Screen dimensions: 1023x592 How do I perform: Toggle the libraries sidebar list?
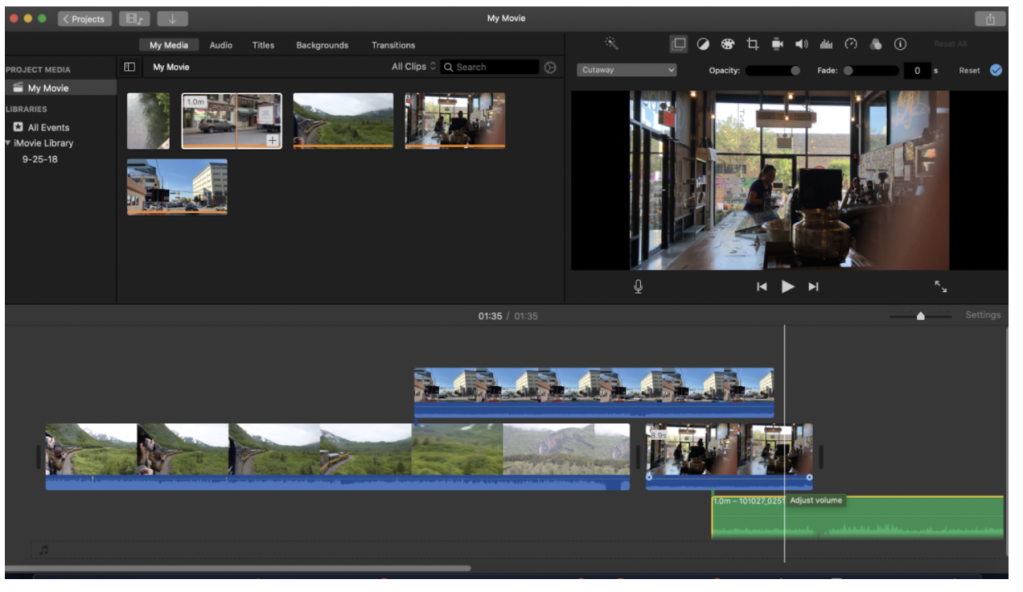click(129, 67)
